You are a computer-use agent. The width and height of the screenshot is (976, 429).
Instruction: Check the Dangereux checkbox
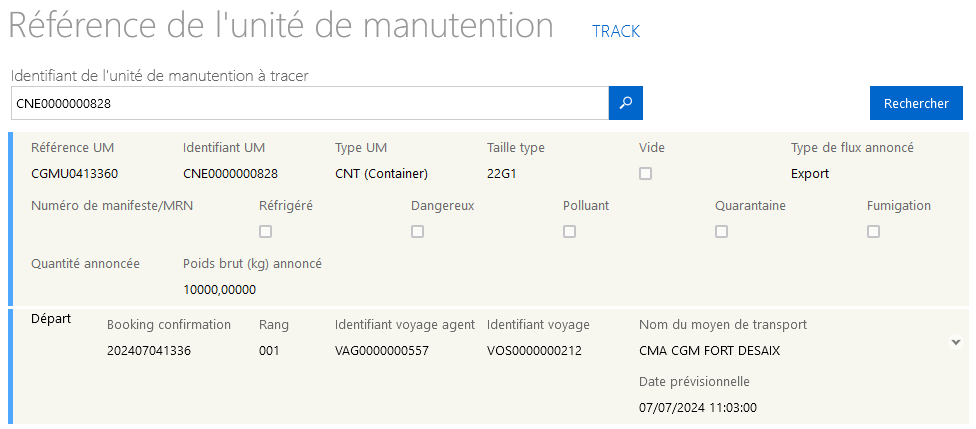(418, 232)
